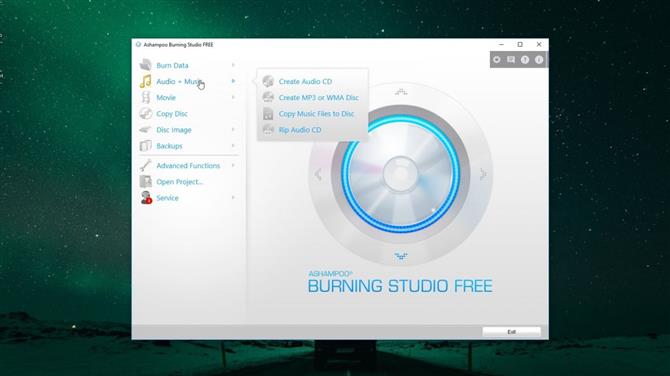Image resolution: width=670 pixels, height=376 pixels.
Task: Choose Create MP3 or WMA Disc
Action: click(x=318, y=97)
